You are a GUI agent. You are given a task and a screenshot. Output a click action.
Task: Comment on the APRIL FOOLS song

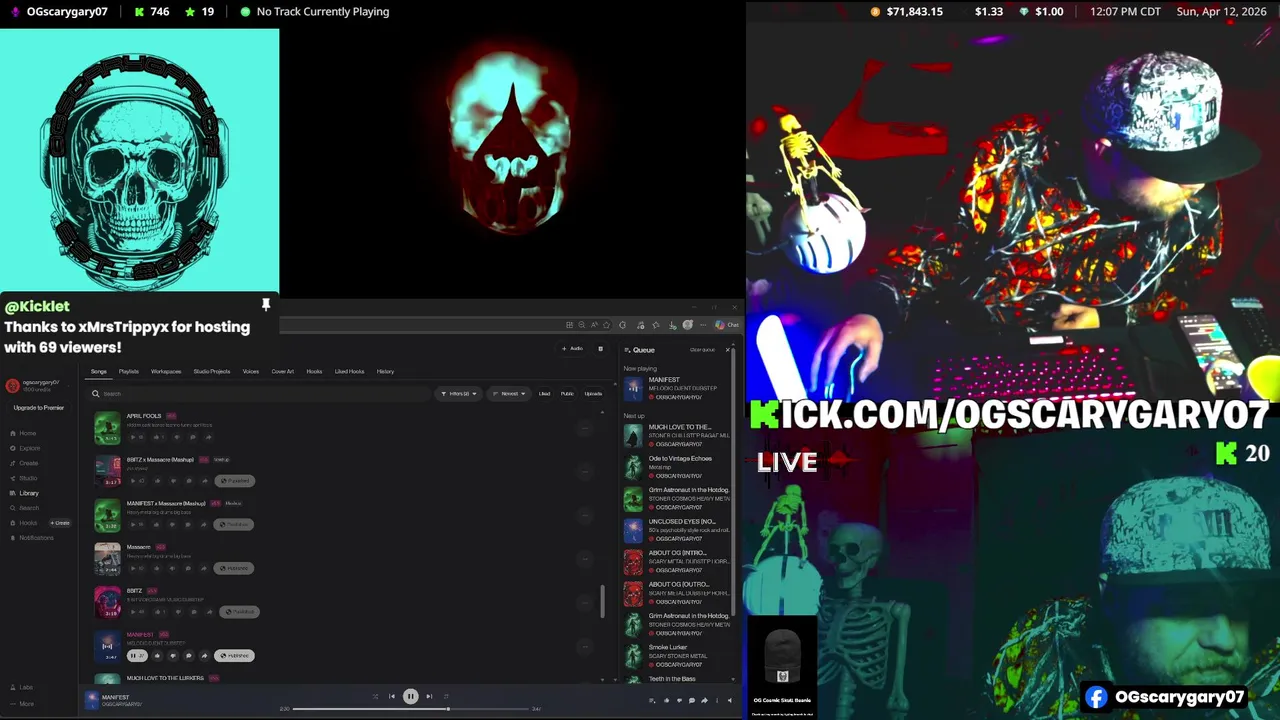click(x=192, y=437)
